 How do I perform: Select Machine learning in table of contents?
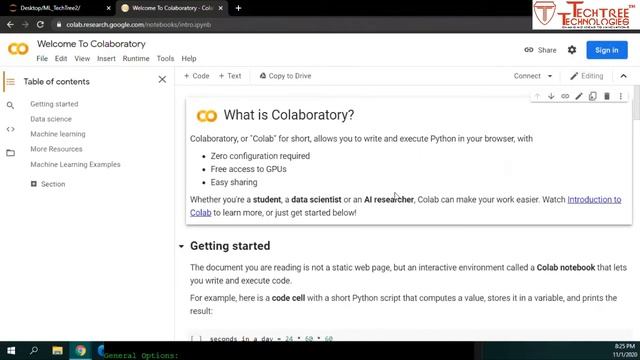point(58,134)
